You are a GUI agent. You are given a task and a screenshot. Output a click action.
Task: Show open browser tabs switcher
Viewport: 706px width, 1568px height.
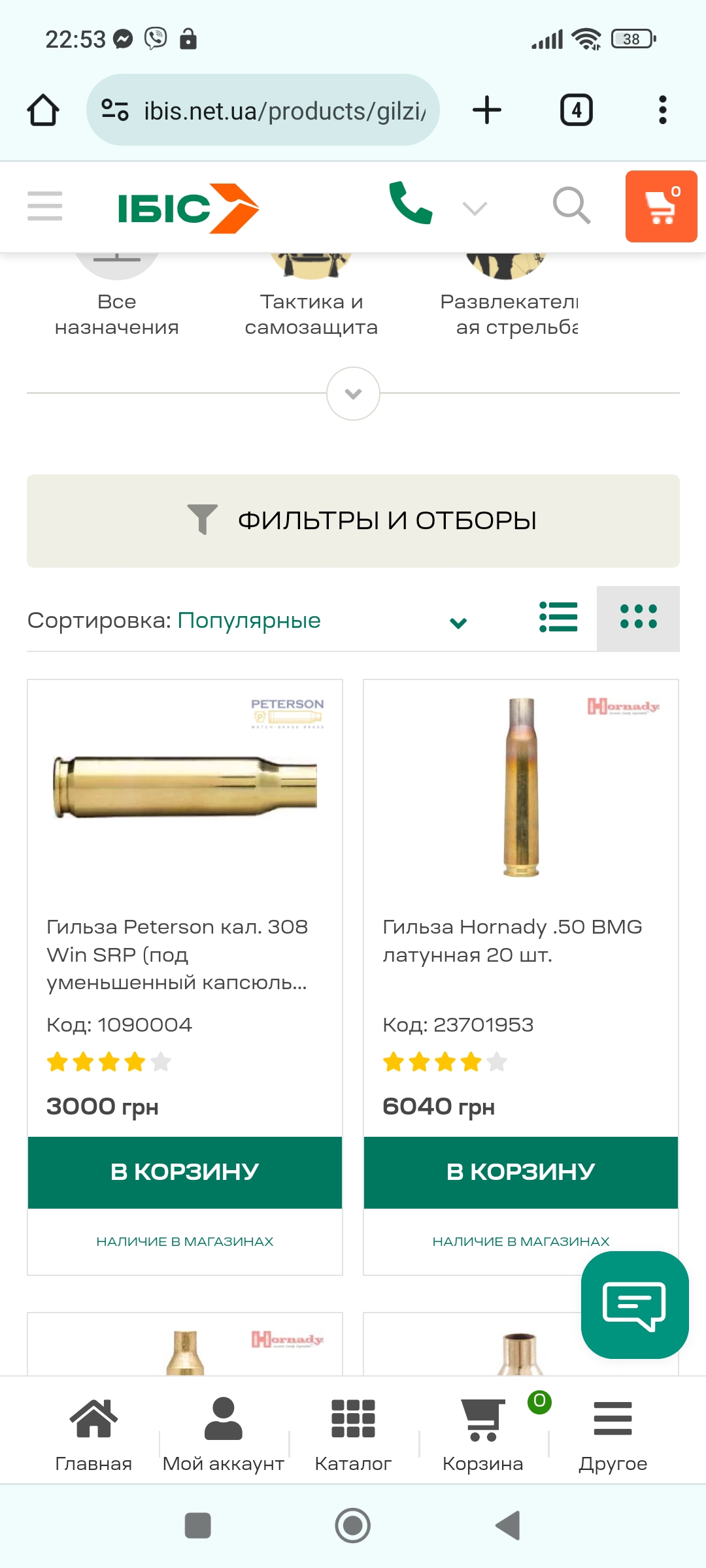pyautogui.click(x=576, y=110)
